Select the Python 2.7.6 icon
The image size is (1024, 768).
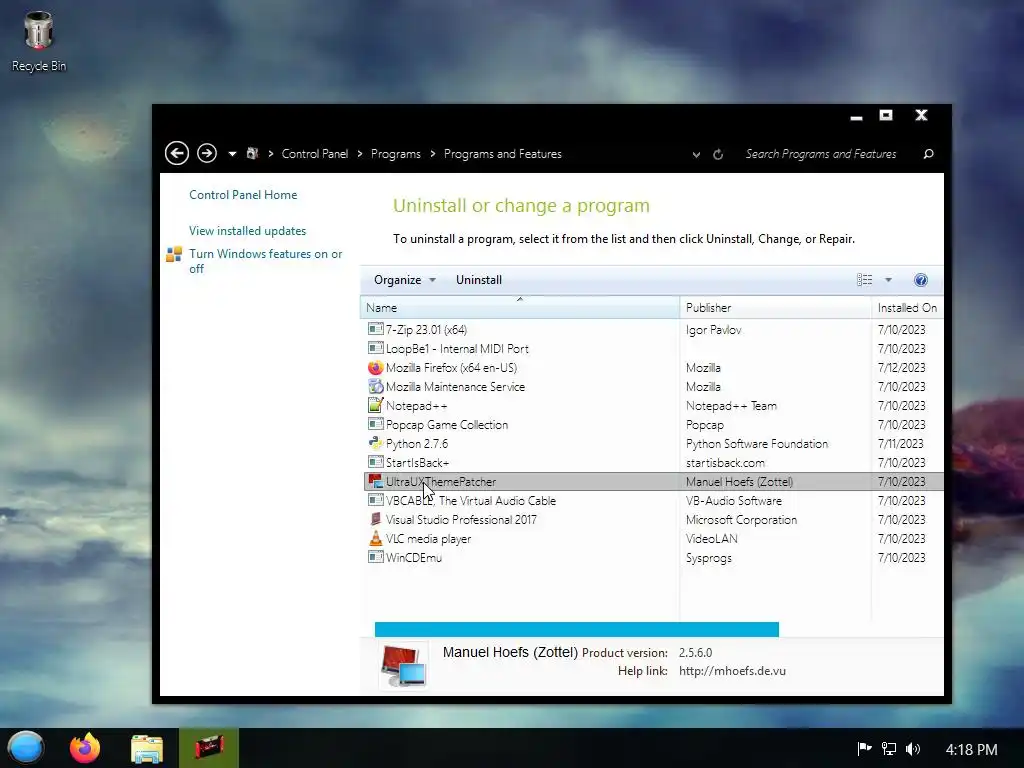pyautogui.click(x=376, y=443)
